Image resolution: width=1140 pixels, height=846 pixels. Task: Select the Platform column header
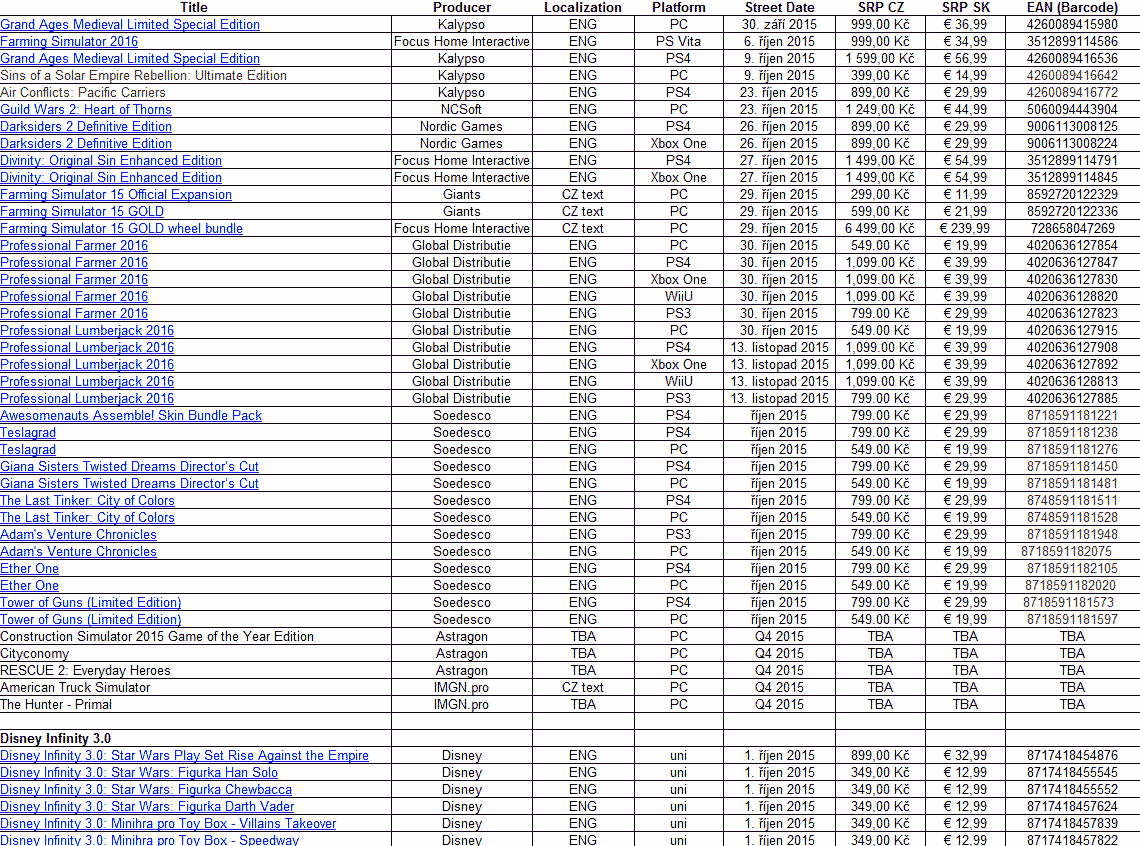(x=678, y=8)
